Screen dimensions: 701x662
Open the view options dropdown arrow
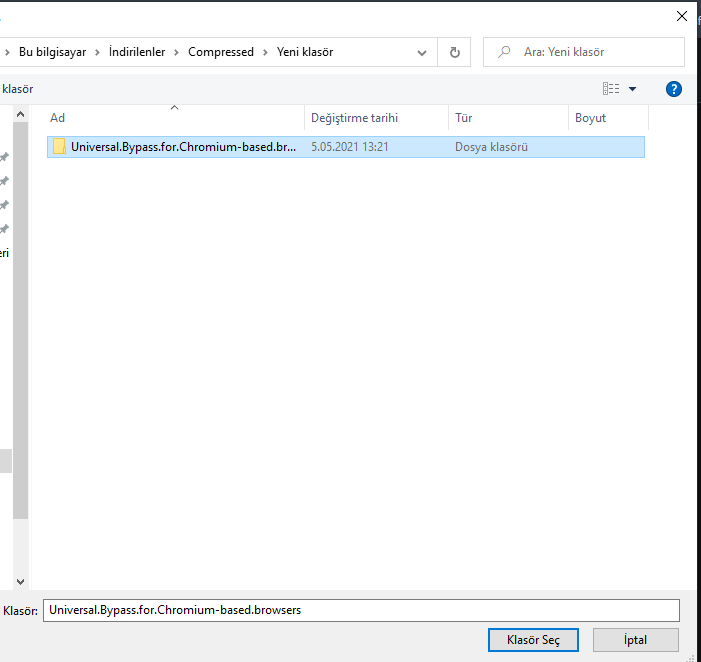[632, 89]
